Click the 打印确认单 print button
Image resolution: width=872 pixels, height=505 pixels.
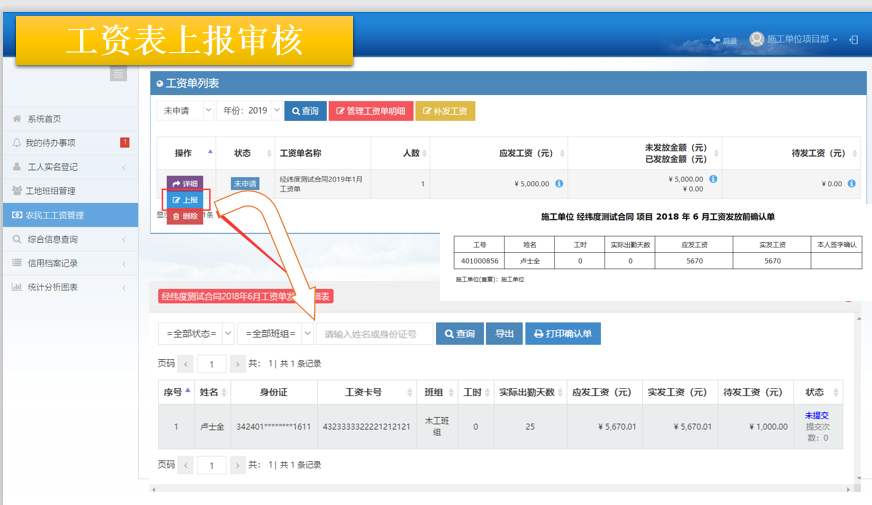(563, 334)
